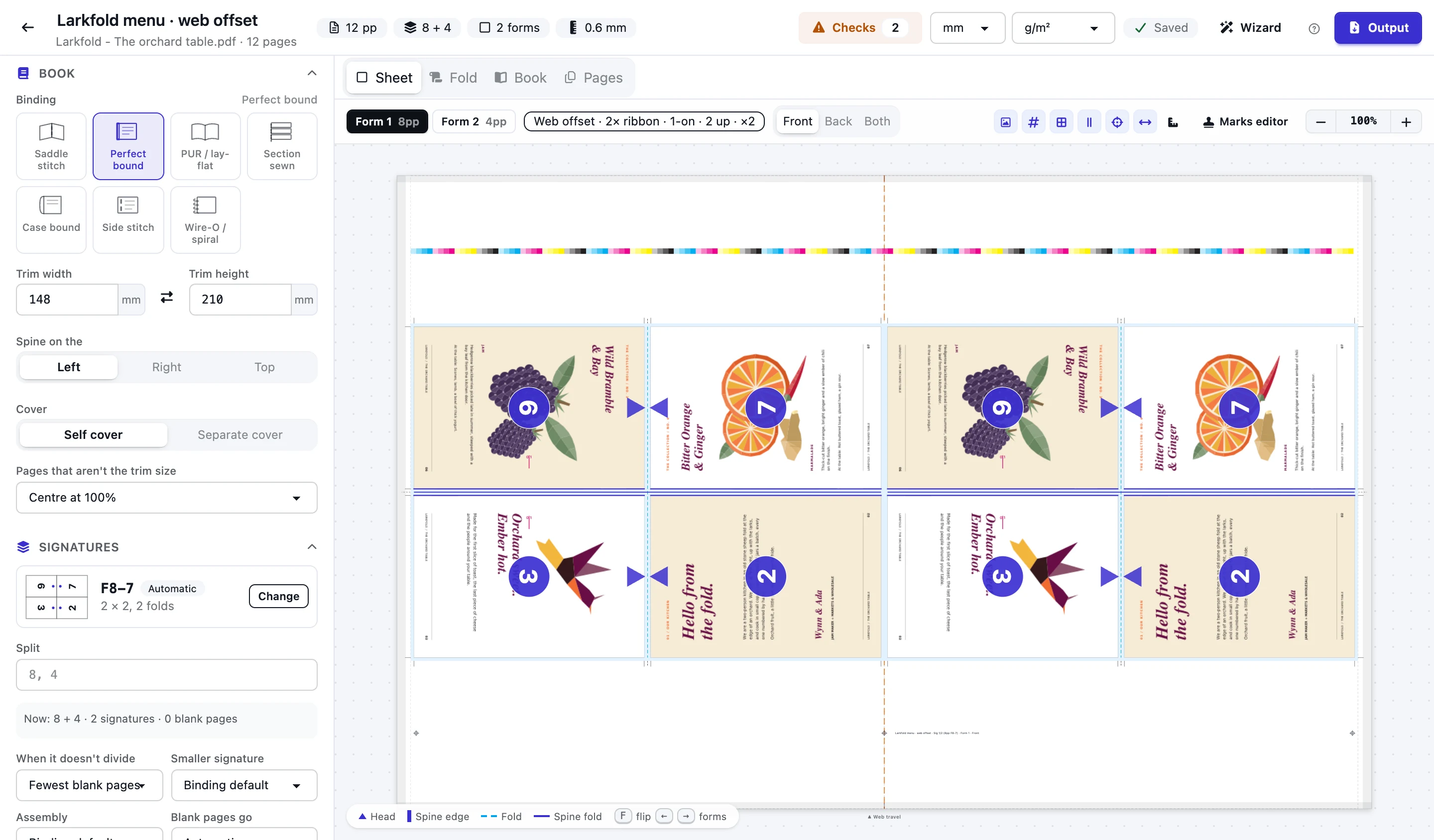Toggle the horizontal double-arrow icon

pos(1145,122)
